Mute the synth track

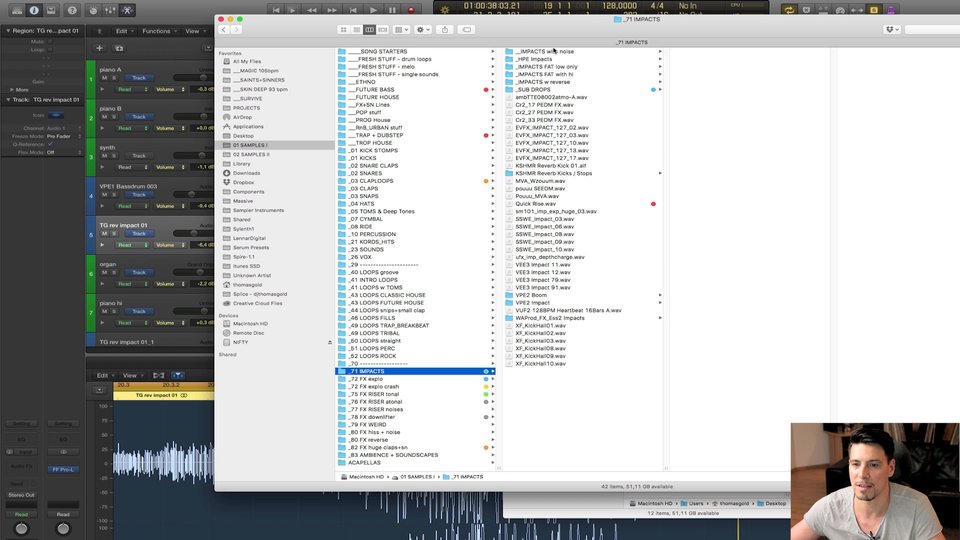104,156
